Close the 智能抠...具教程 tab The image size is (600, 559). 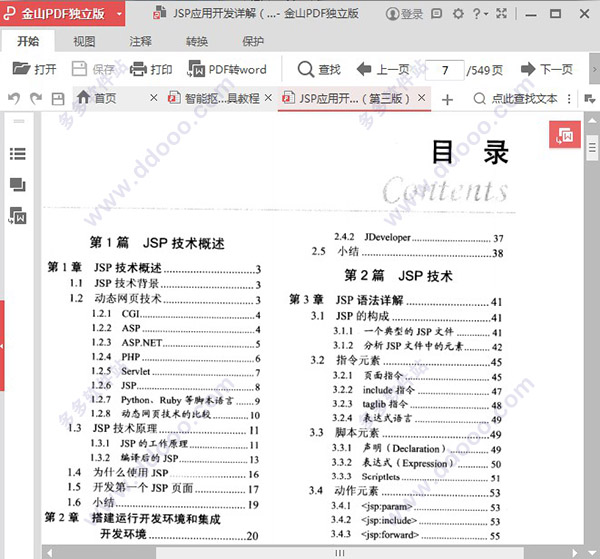point(268,98)
